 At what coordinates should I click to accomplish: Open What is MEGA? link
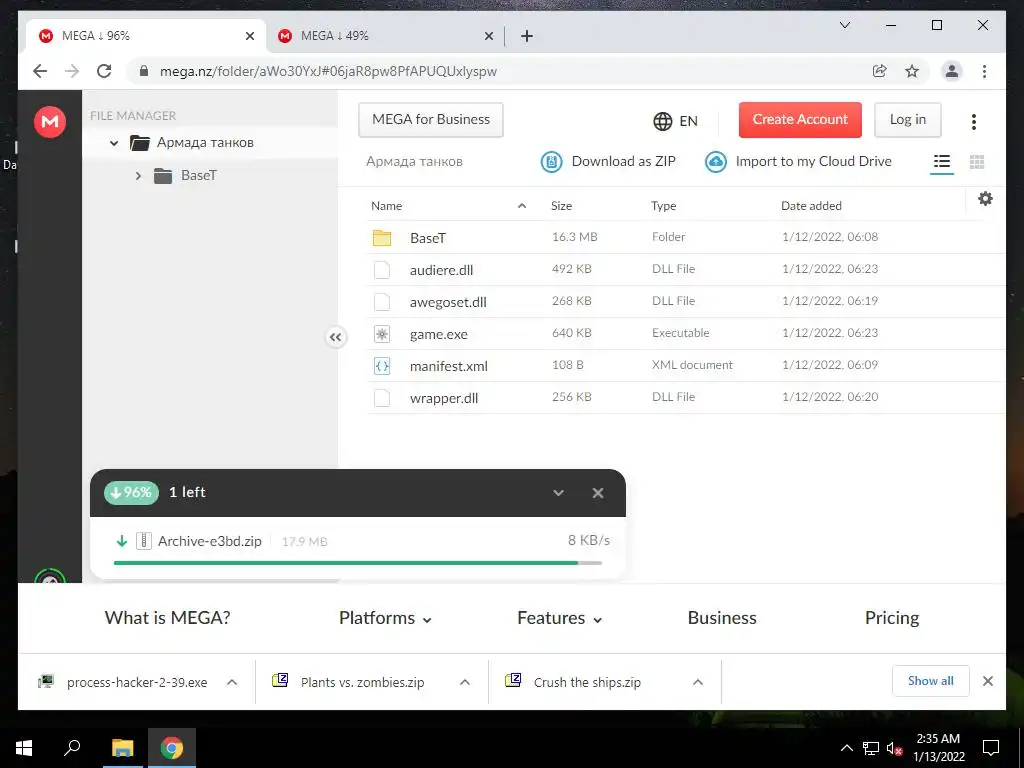click(x=167, y=618)
